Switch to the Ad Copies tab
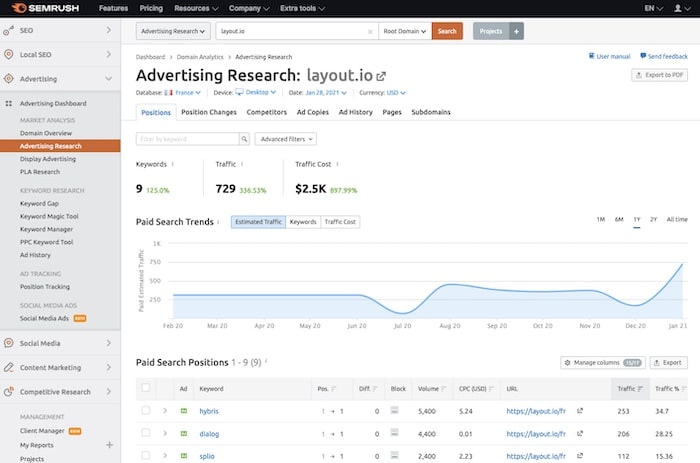Image resolution: width=700 pixels, height=463 pixels. [x=312, y=112]
